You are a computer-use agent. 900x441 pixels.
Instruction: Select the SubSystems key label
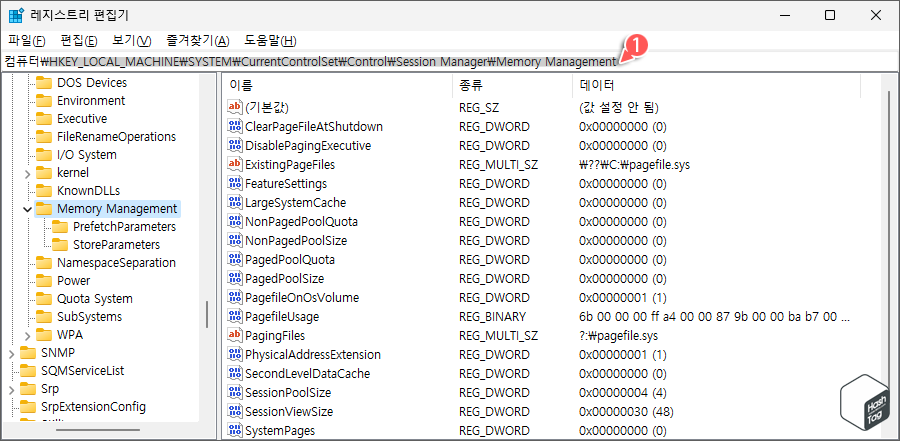pyautogui.click(x=90, y=316)
